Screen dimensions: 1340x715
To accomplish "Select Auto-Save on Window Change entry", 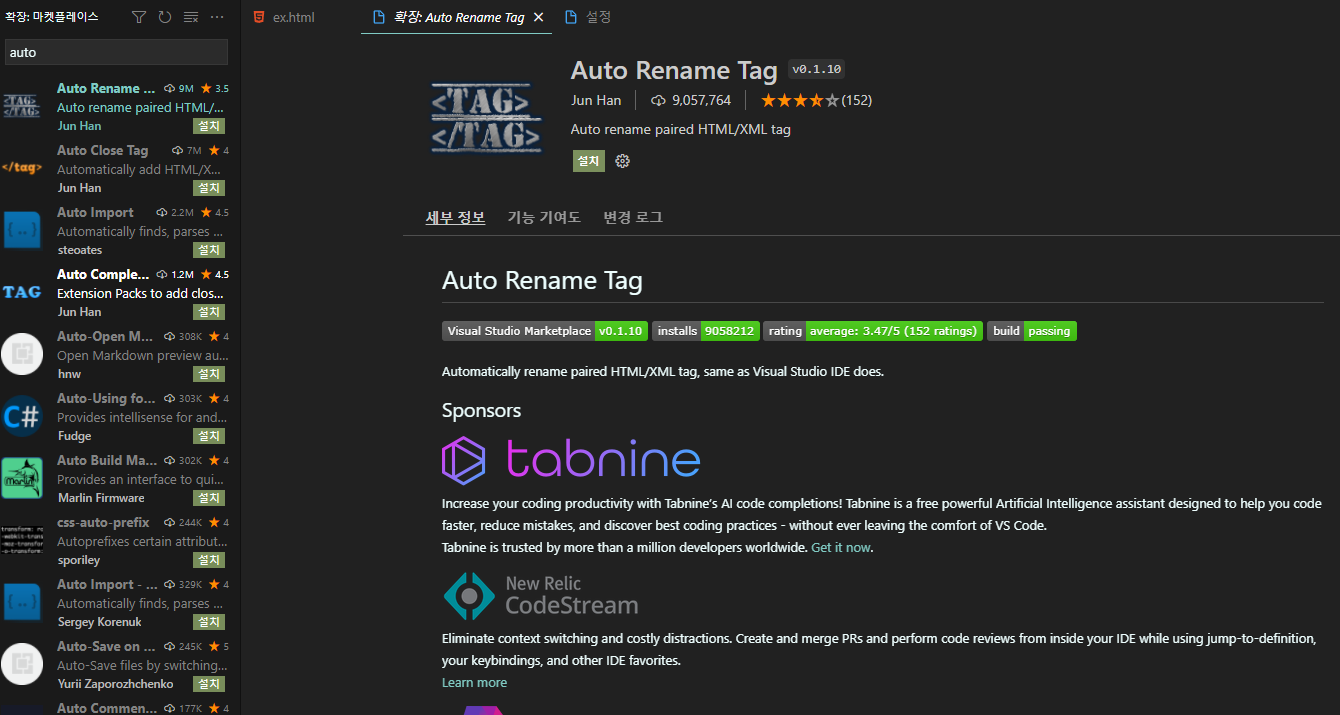I will 120,665.
